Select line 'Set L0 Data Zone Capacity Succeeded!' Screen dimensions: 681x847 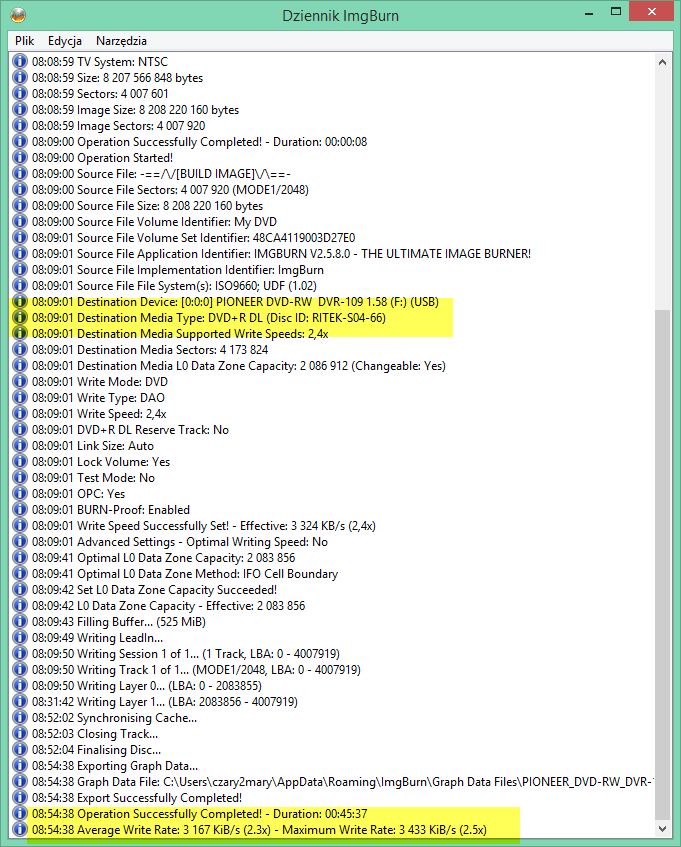point(154,590)
